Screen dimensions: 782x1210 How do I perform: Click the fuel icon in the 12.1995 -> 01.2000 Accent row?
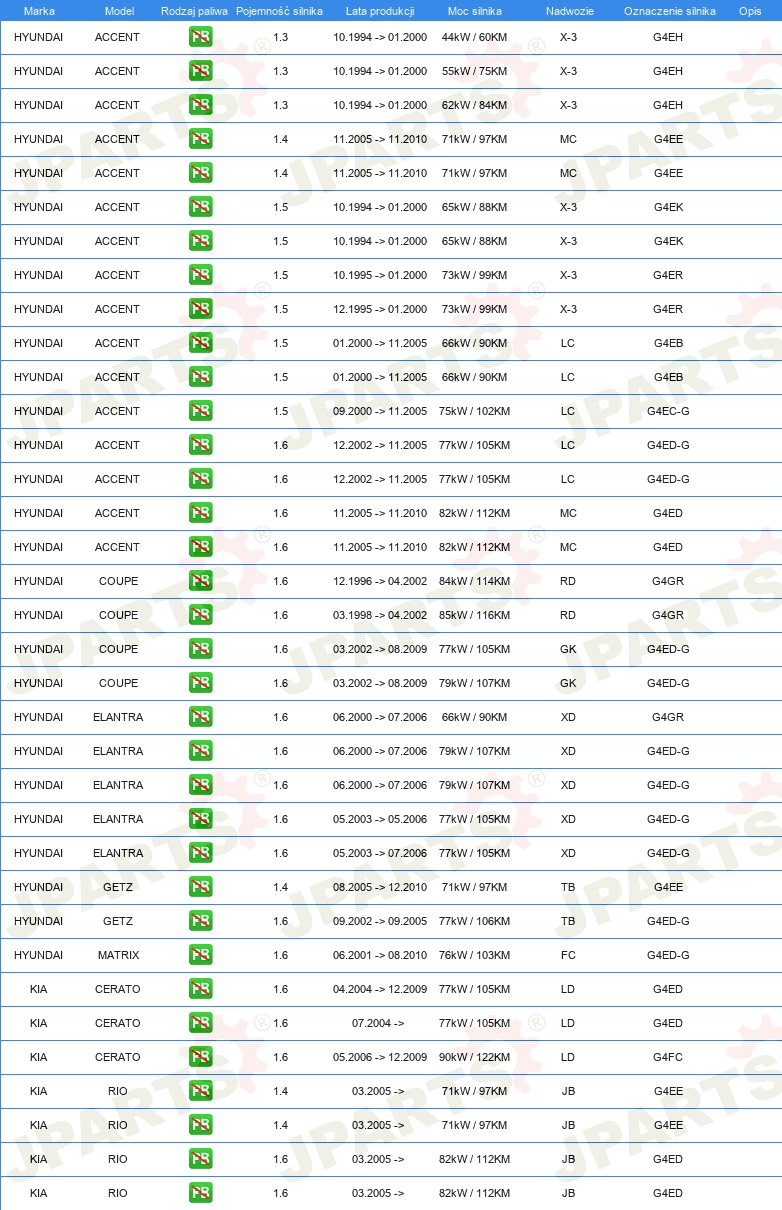(x=200, y=309)
